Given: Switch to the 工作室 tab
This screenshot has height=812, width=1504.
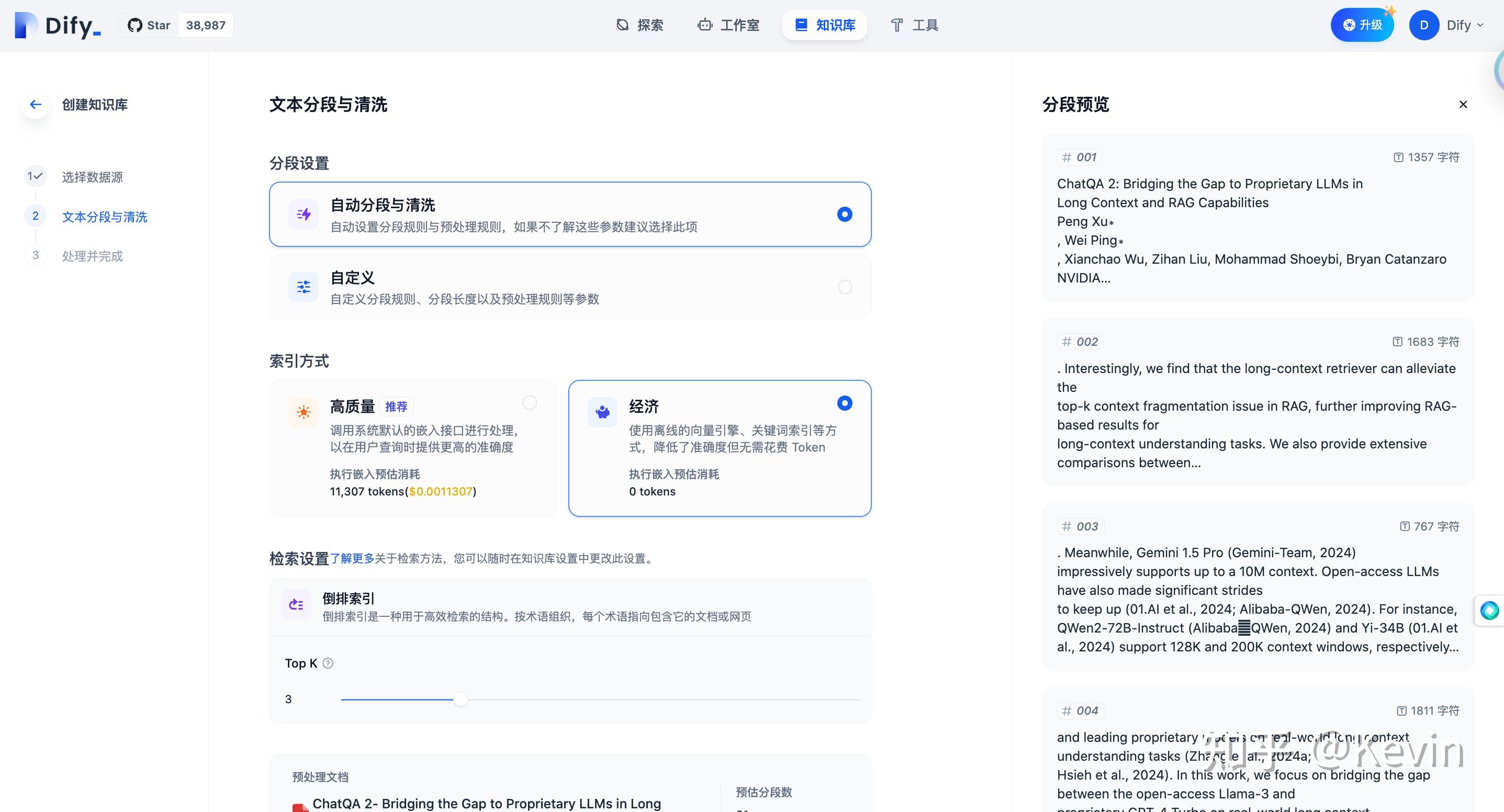Looking at the screenshot, I should click(727, 25).
